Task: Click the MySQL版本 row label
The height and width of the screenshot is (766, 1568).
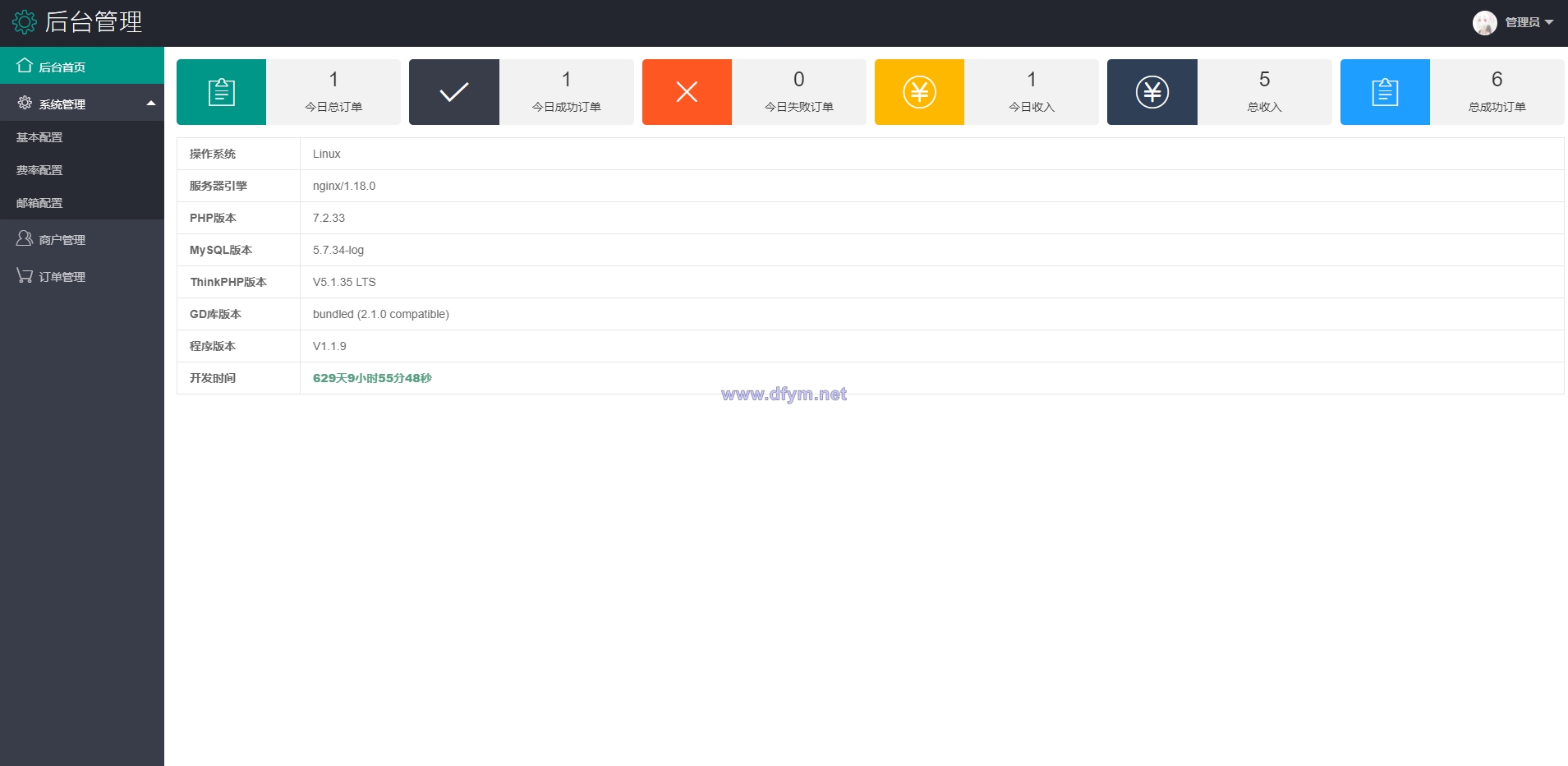Action: (x=221, y=250)
